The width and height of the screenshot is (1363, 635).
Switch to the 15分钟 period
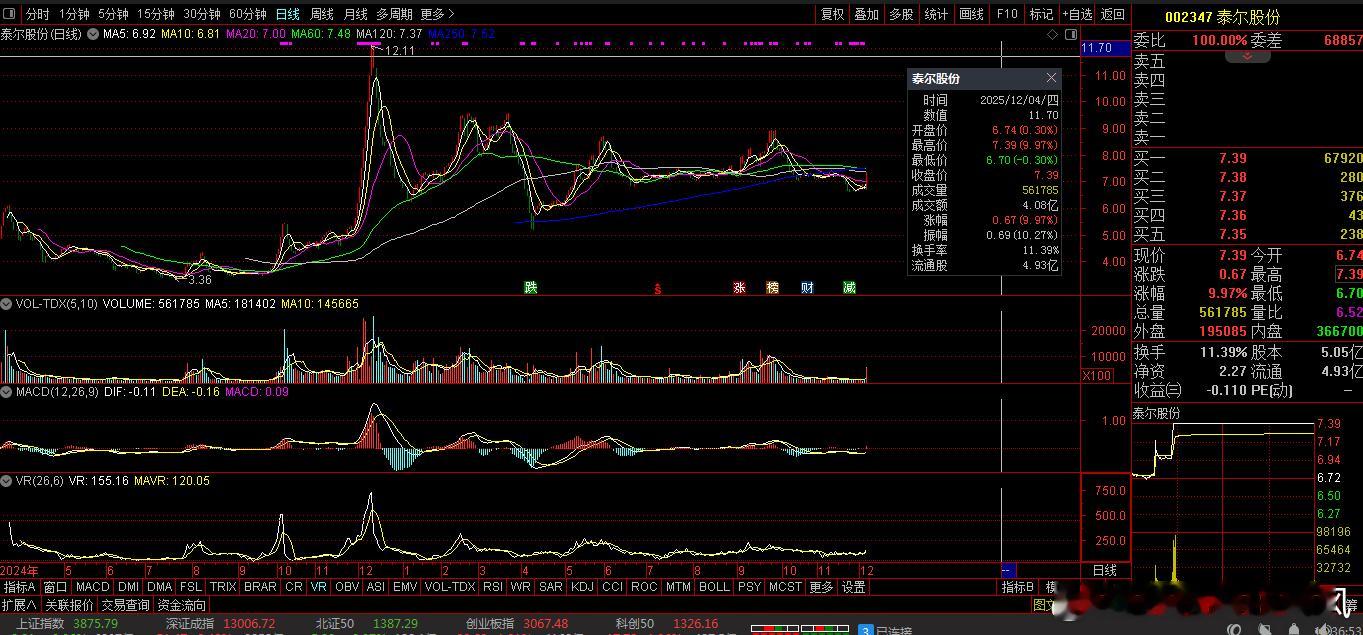tap(156, 14)
